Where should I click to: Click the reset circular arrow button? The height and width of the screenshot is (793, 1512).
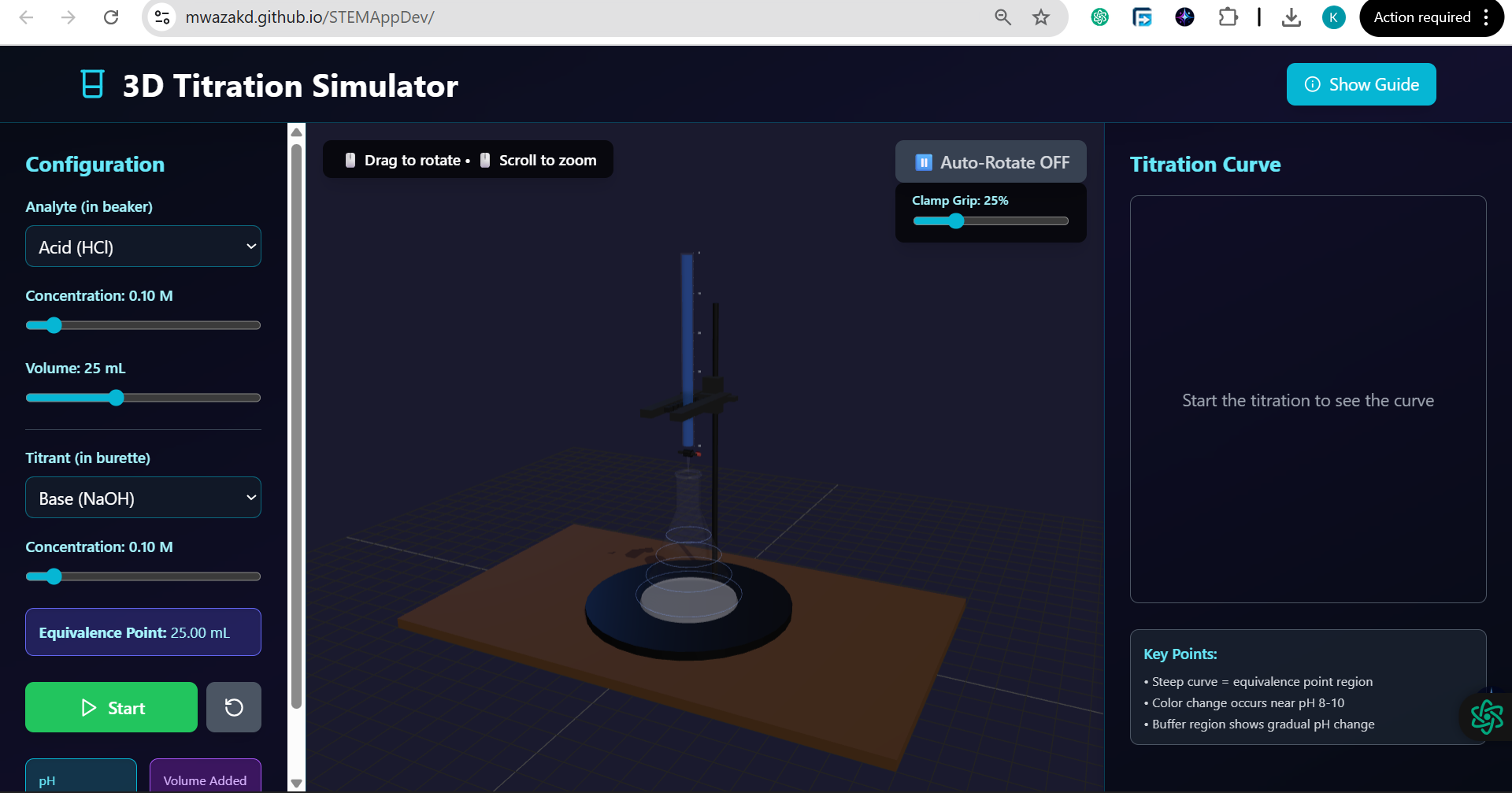234,707
